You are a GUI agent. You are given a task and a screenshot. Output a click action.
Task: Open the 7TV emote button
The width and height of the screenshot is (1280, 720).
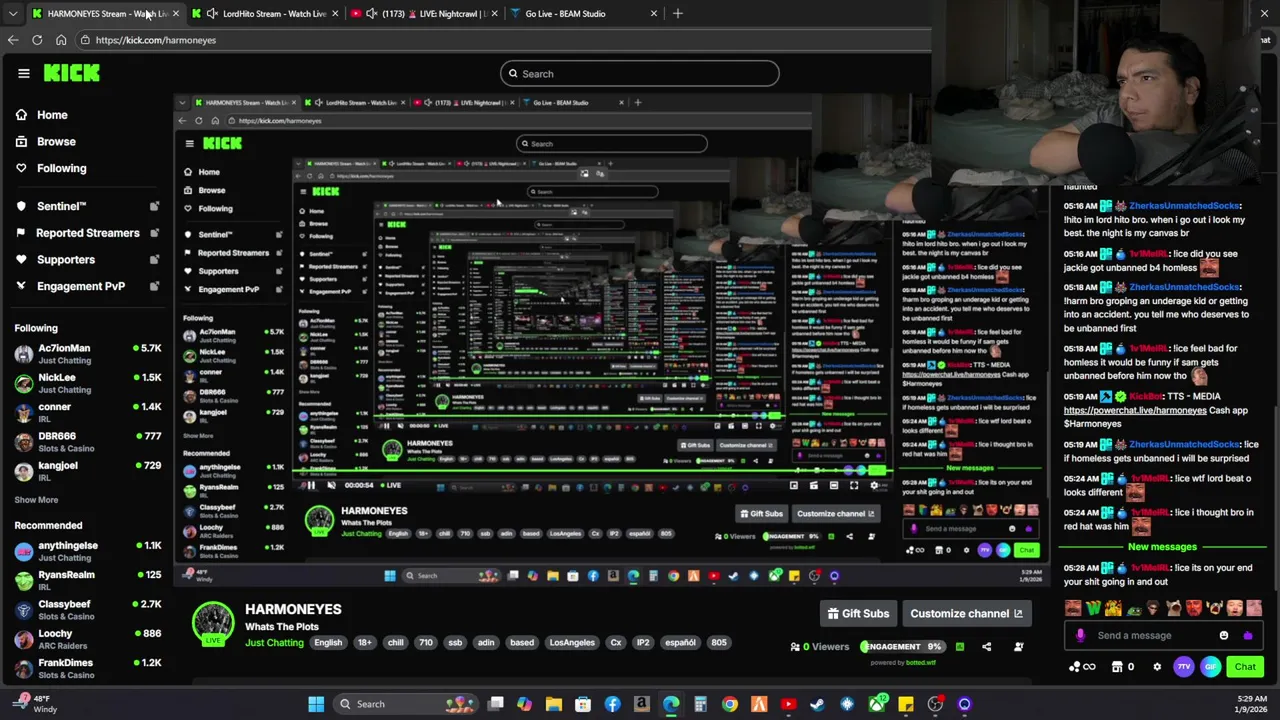coord(1184,666)
